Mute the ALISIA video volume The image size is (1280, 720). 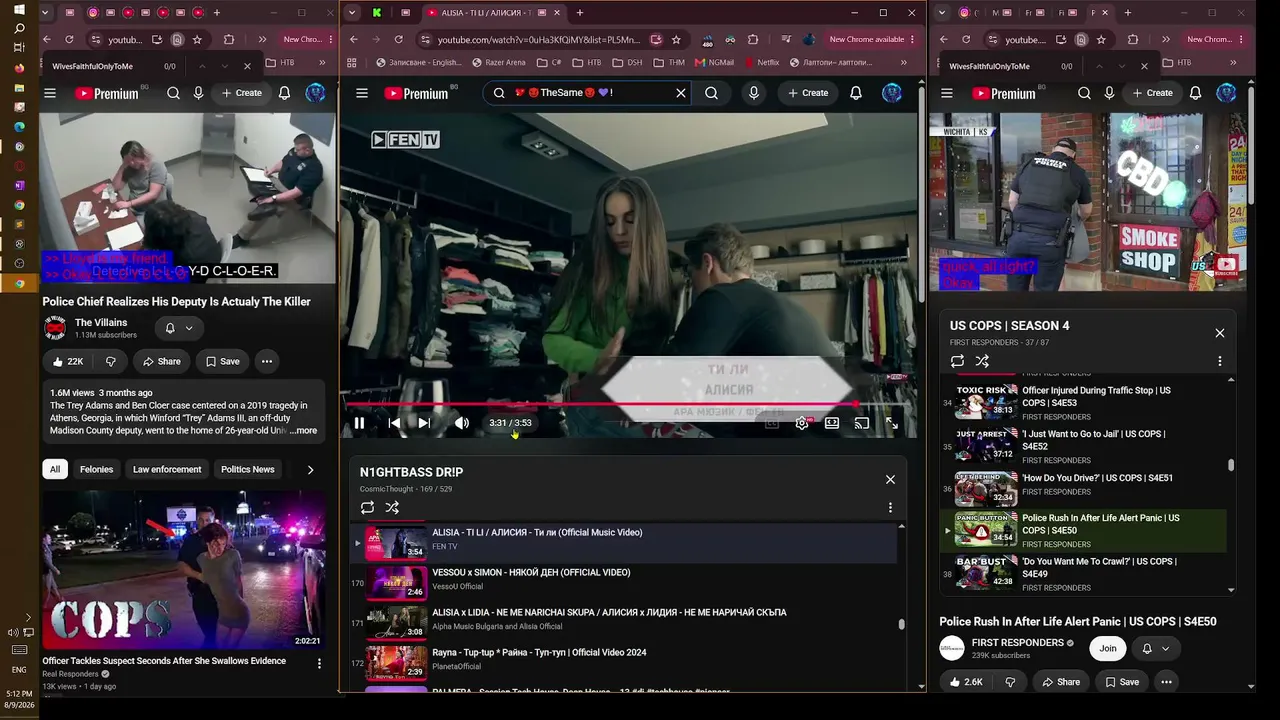462,423
